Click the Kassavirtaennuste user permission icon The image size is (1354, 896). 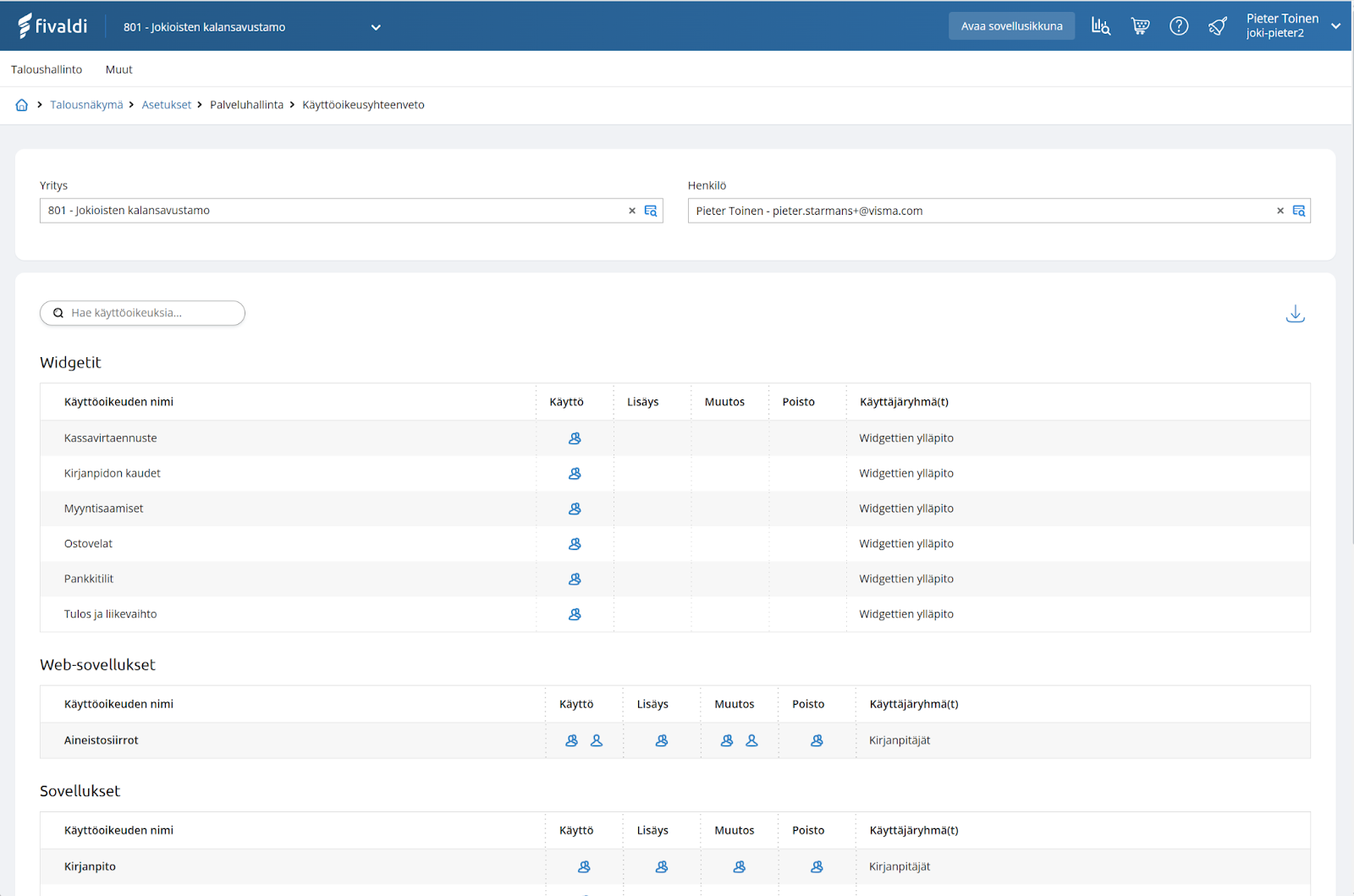(x=575, y=438)
